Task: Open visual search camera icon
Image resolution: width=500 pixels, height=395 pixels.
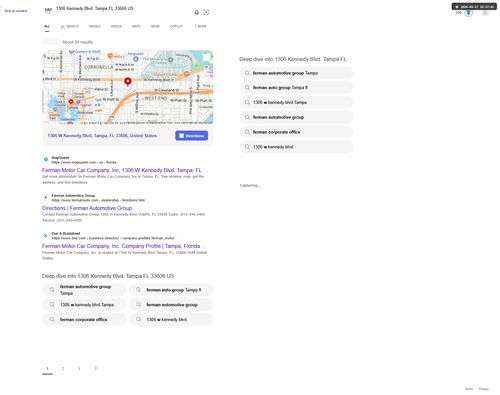Action: point(206,12)
